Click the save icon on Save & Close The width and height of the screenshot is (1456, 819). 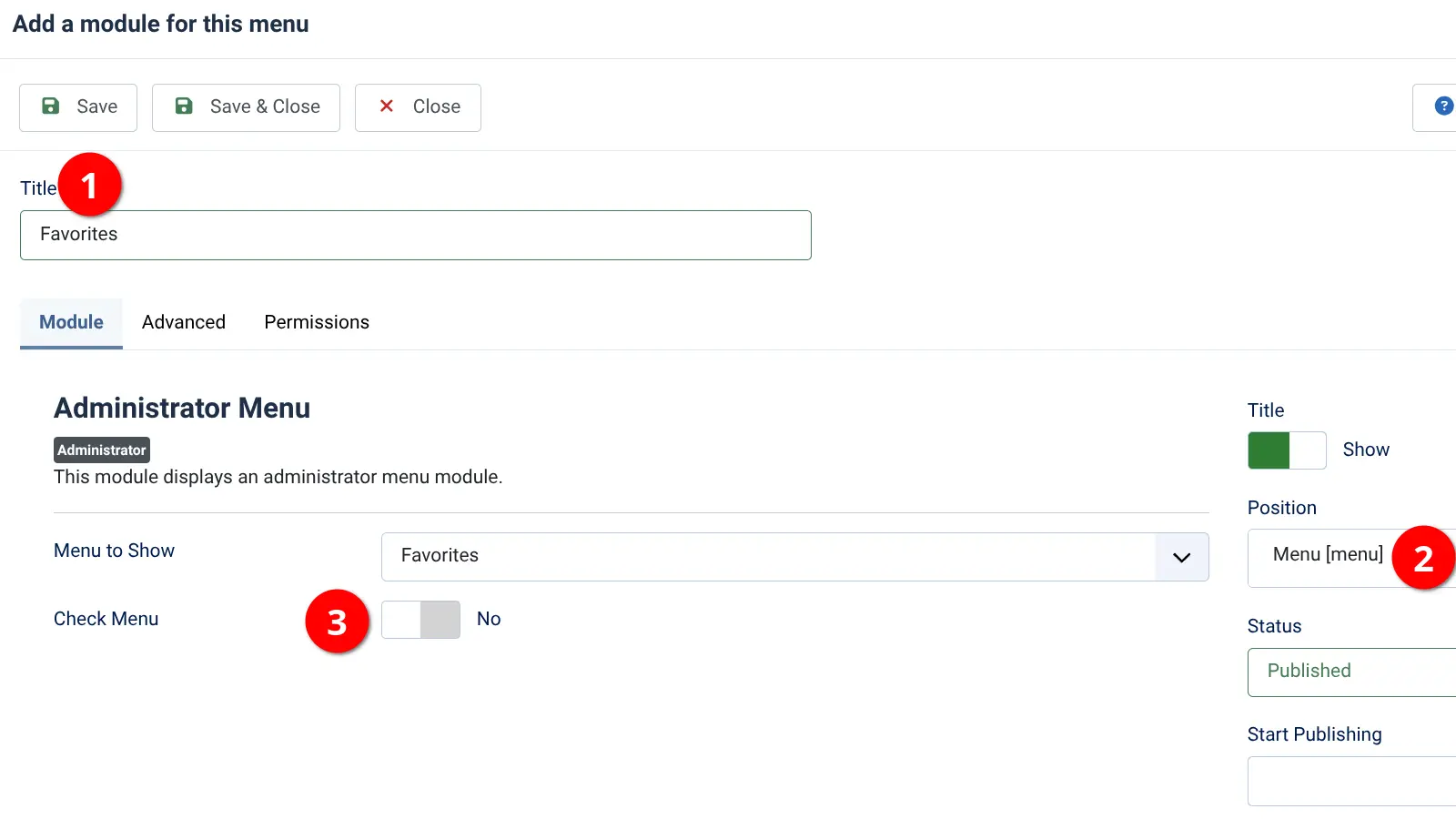click(x=183, y=106)
